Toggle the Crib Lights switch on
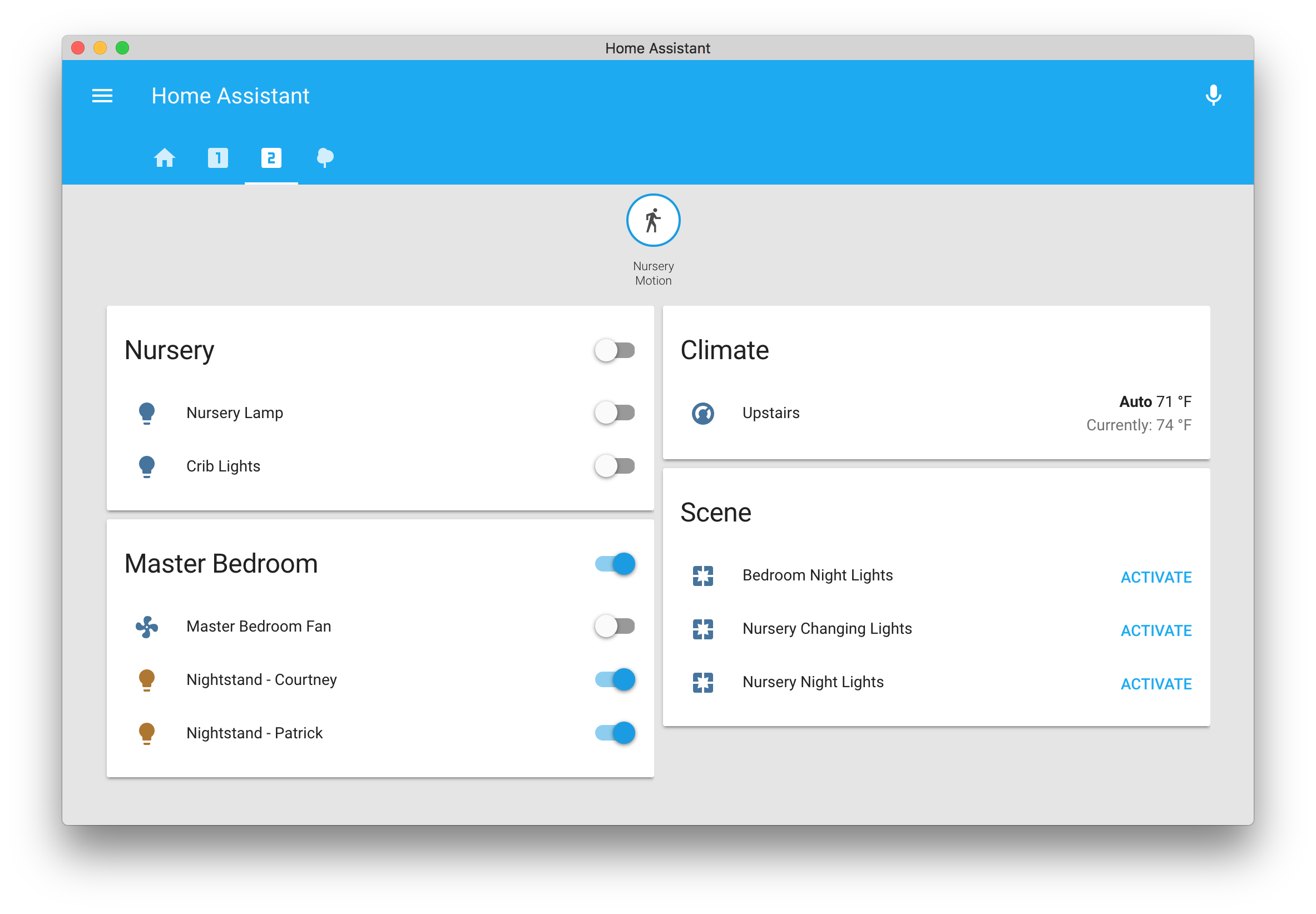The image size is (1316, 914). [x=614, y=466]
